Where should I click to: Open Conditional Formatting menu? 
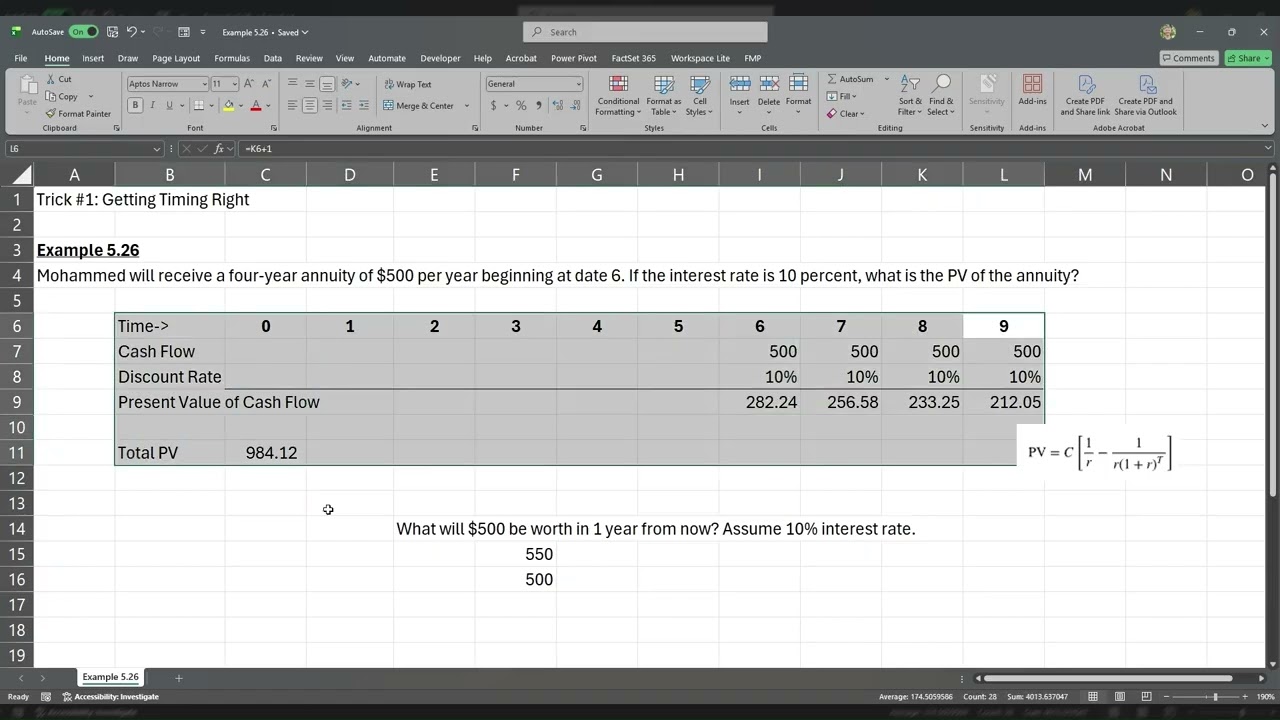618,95
